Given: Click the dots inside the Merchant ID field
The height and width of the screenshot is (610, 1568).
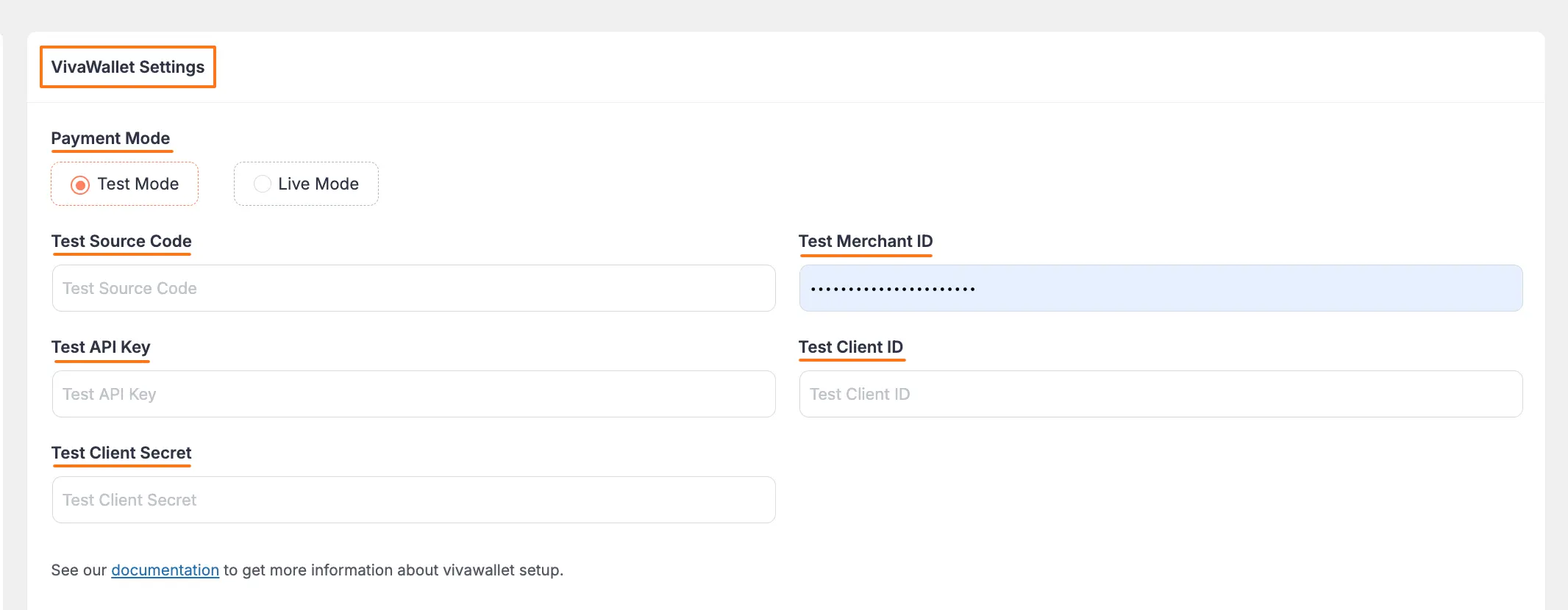Looking at the screenshot, I should pos(893,289).
